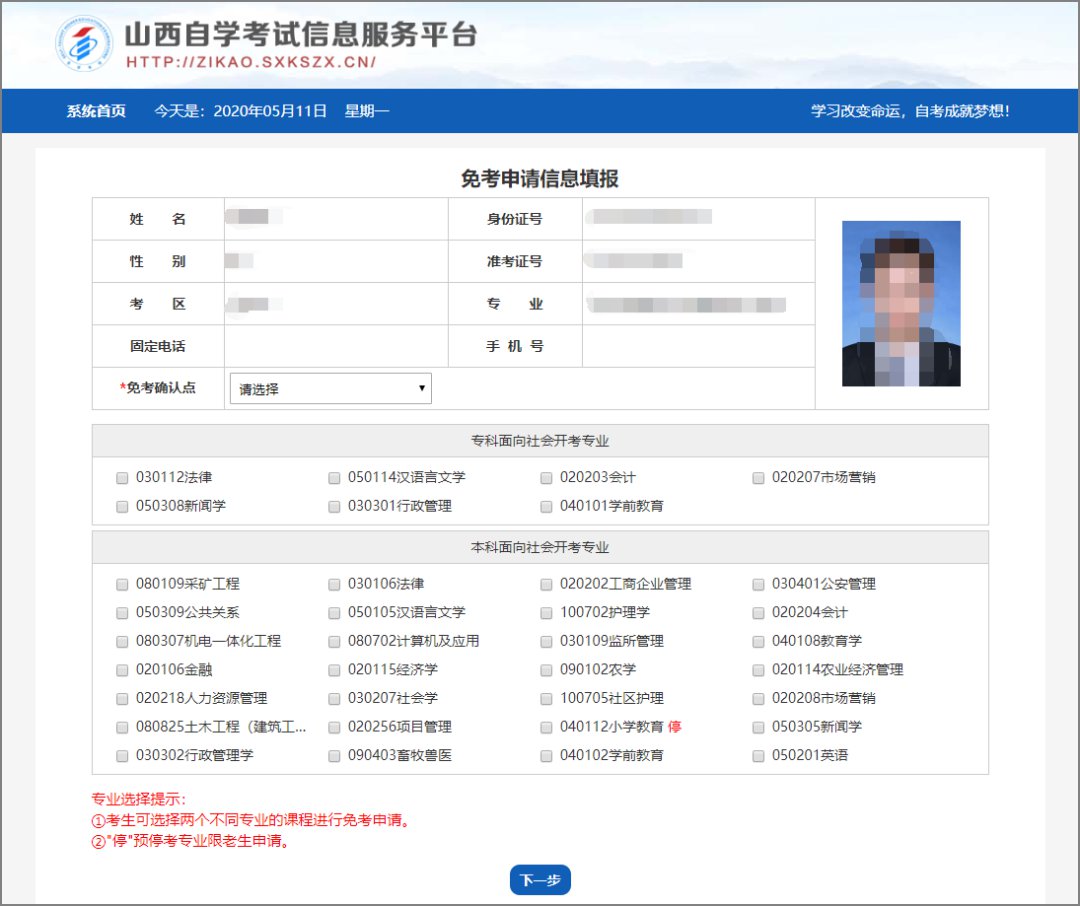1080x906 pixels.
Task: Tick the 080702计算机及应用 checkbox
Action: point(334,642)
